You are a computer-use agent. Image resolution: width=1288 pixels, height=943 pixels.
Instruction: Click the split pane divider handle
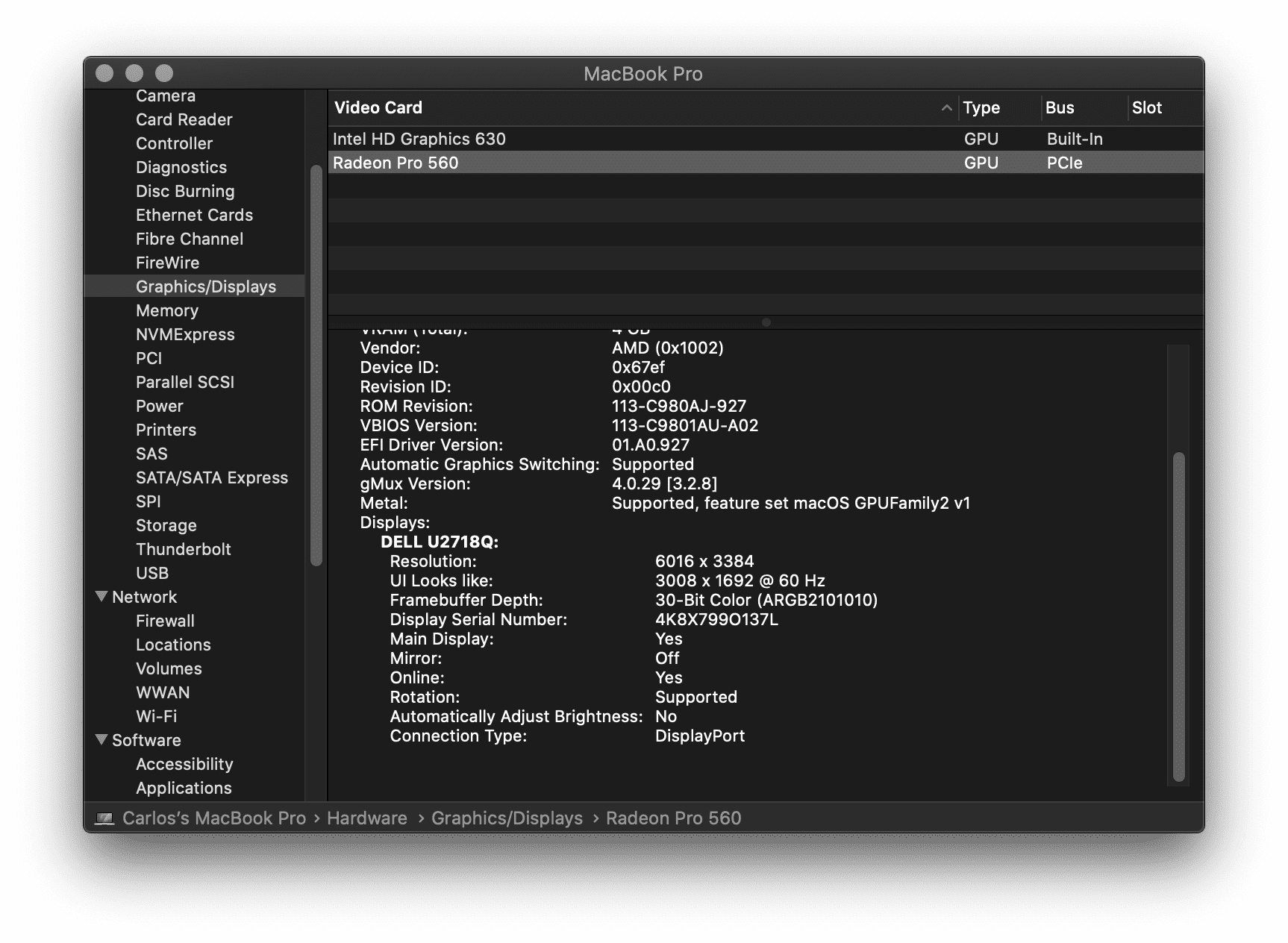pyautogui.click(x=766, y=322)
